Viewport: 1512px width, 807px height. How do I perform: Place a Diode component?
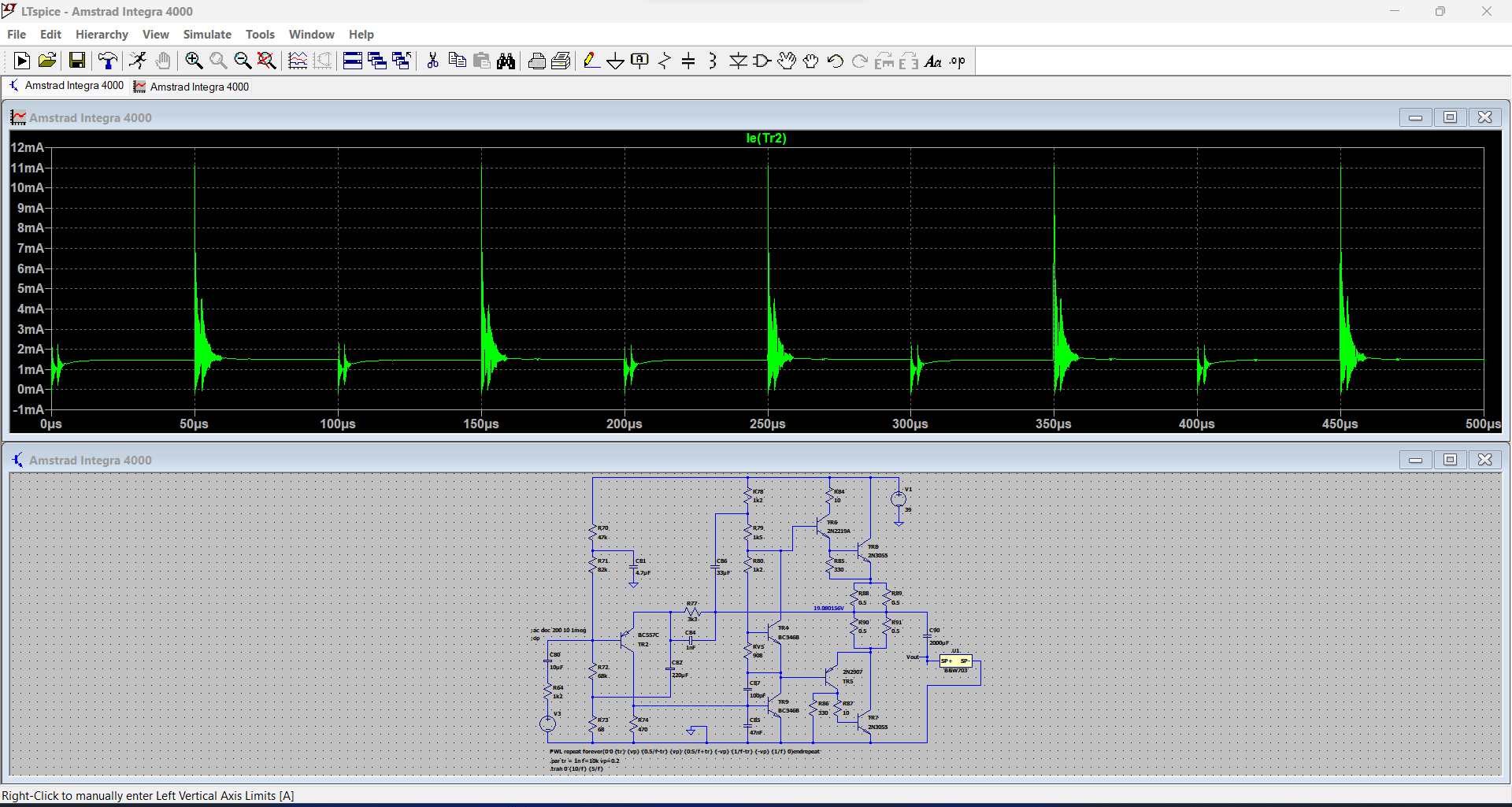pos(738,61)
